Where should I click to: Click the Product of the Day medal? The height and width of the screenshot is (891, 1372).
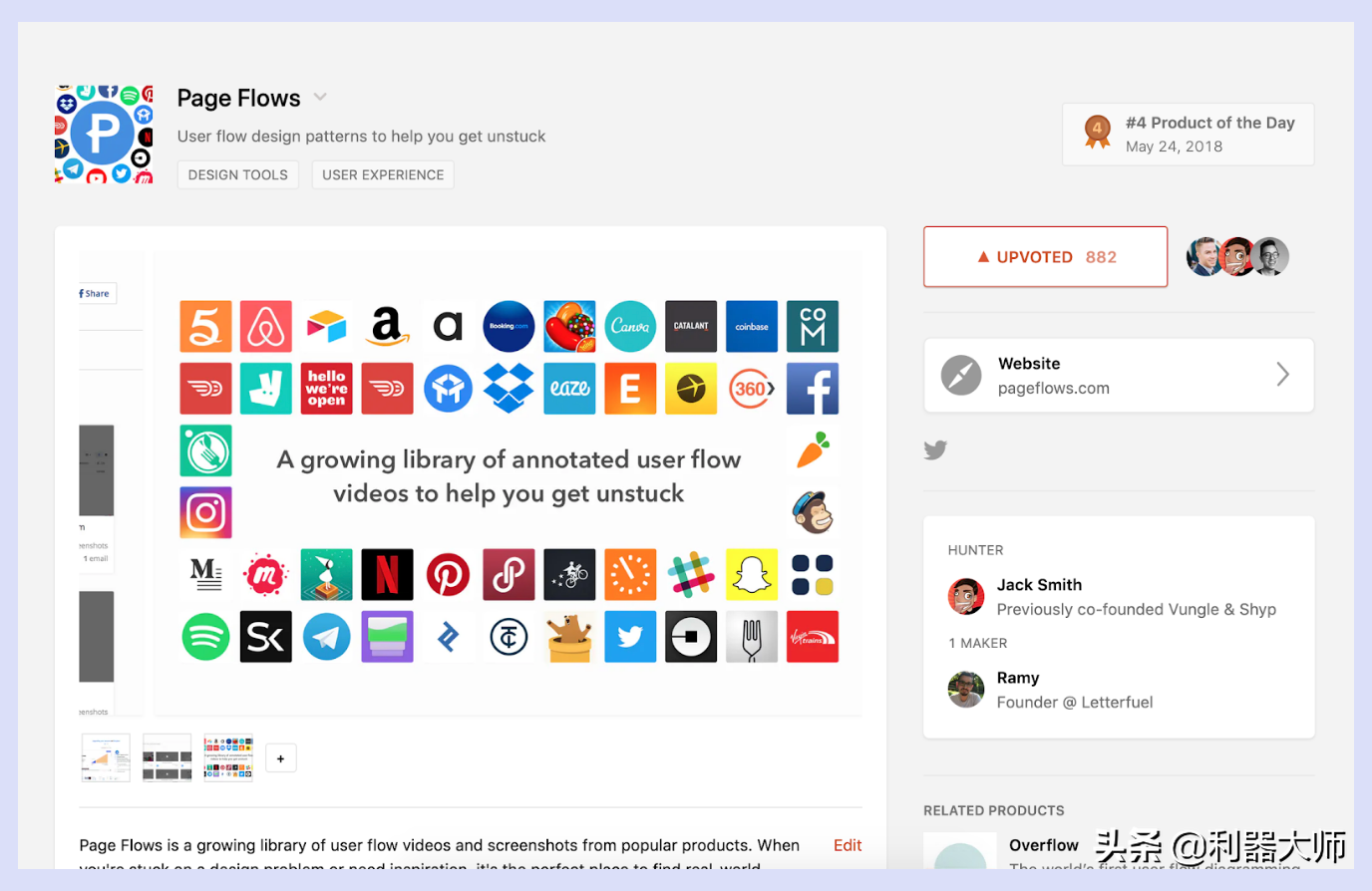[x=1098, y=133]
